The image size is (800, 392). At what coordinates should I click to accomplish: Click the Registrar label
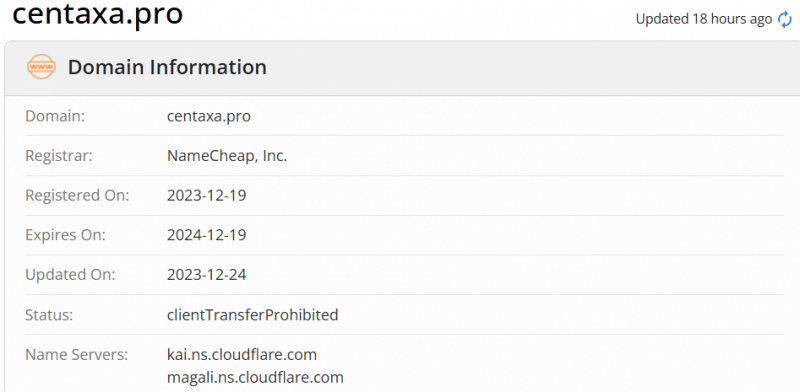pos(59,156)
